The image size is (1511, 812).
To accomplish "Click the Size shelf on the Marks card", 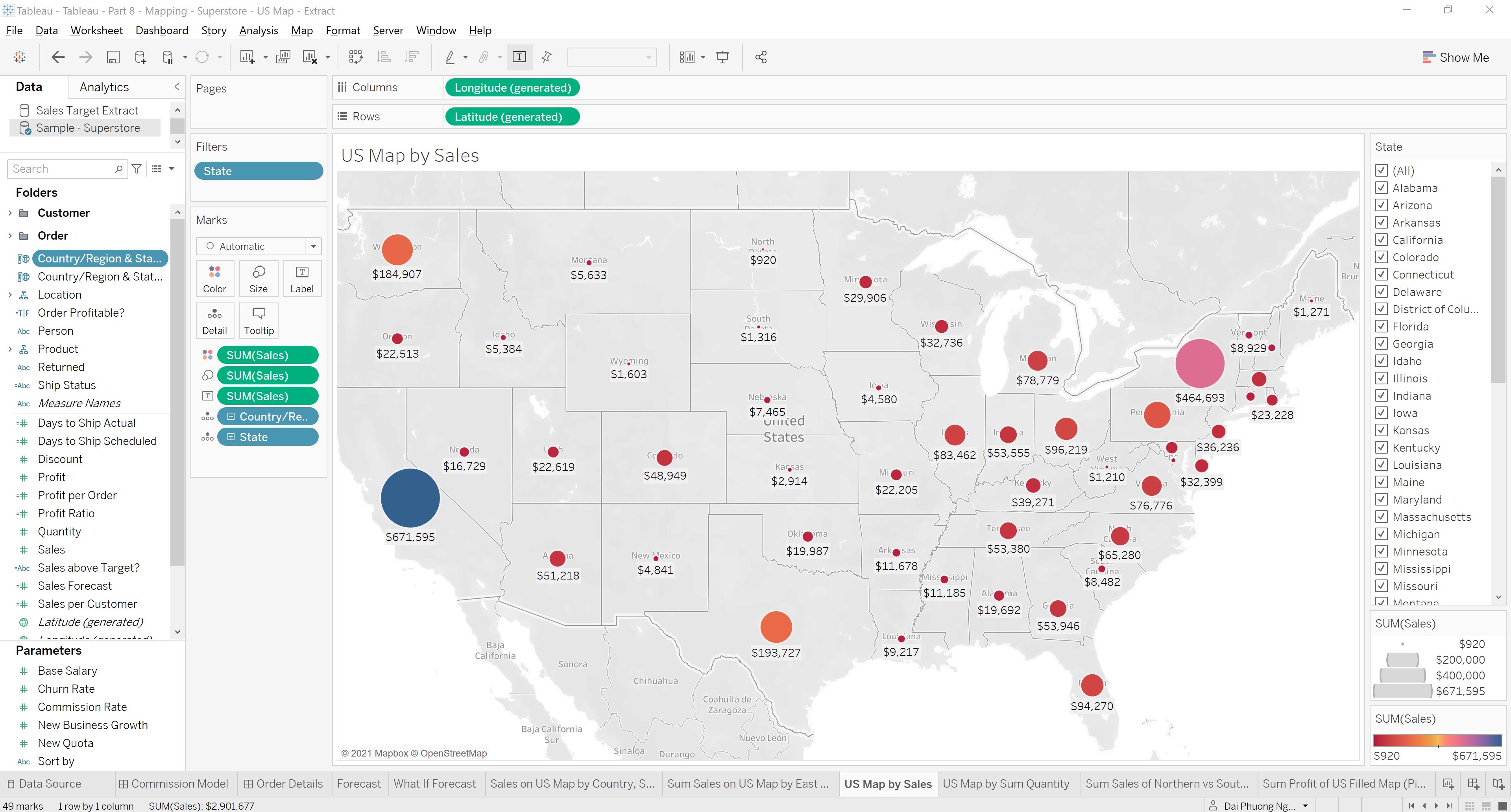I will coord(258,278).
